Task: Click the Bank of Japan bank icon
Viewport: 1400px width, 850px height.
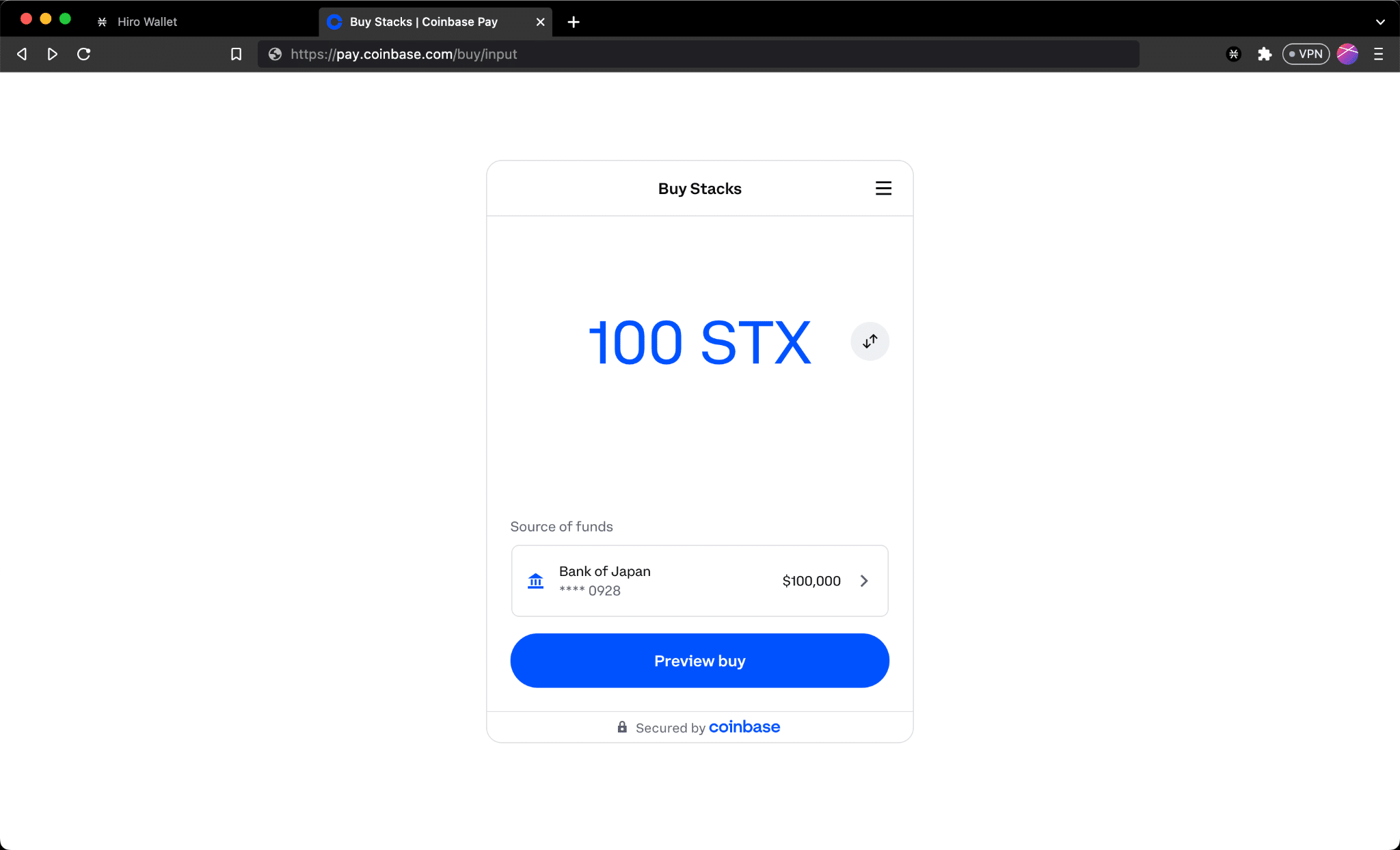Action: click(x=536, y=580)
